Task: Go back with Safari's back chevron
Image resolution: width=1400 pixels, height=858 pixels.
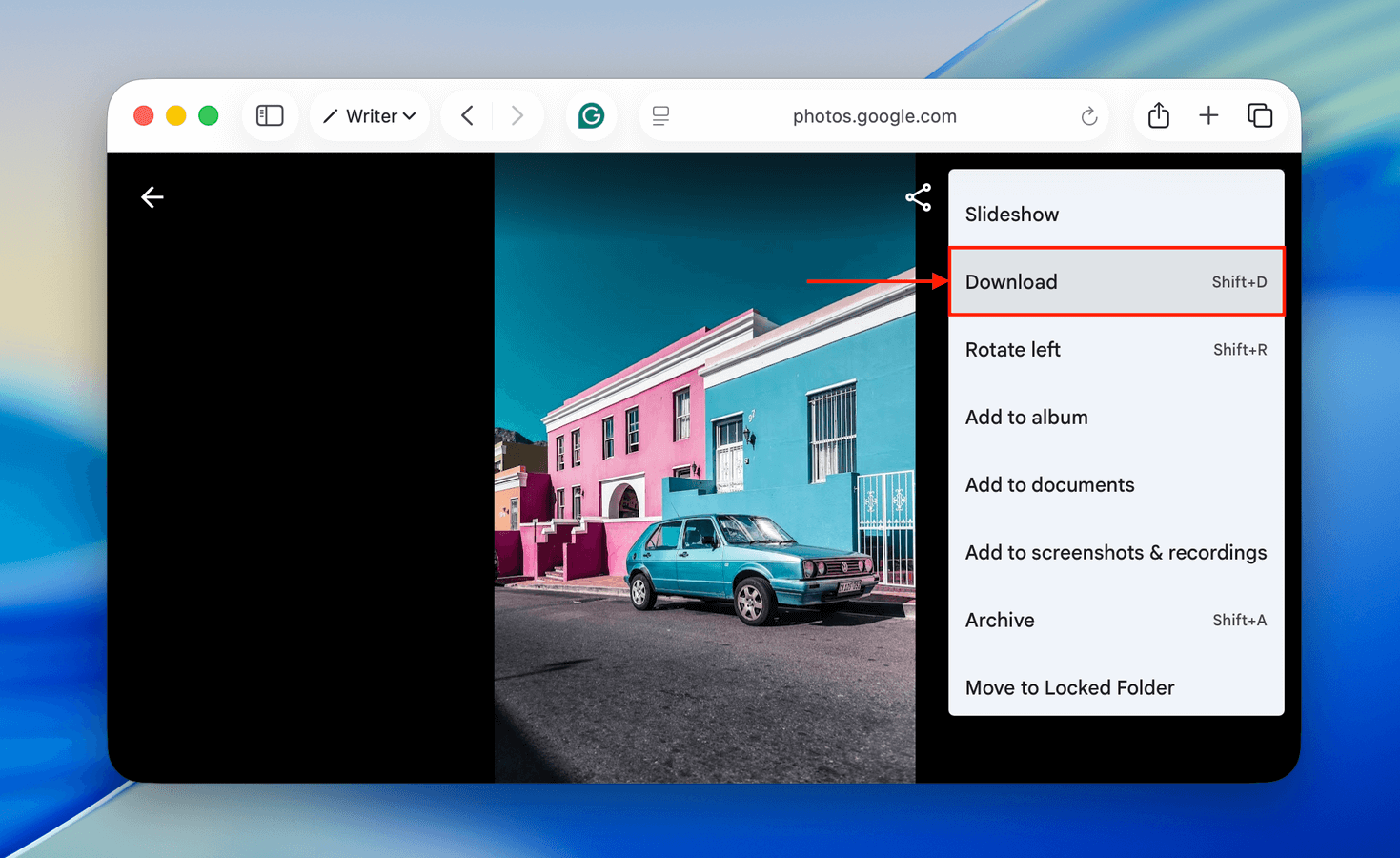Action: [x=468, y=116]
